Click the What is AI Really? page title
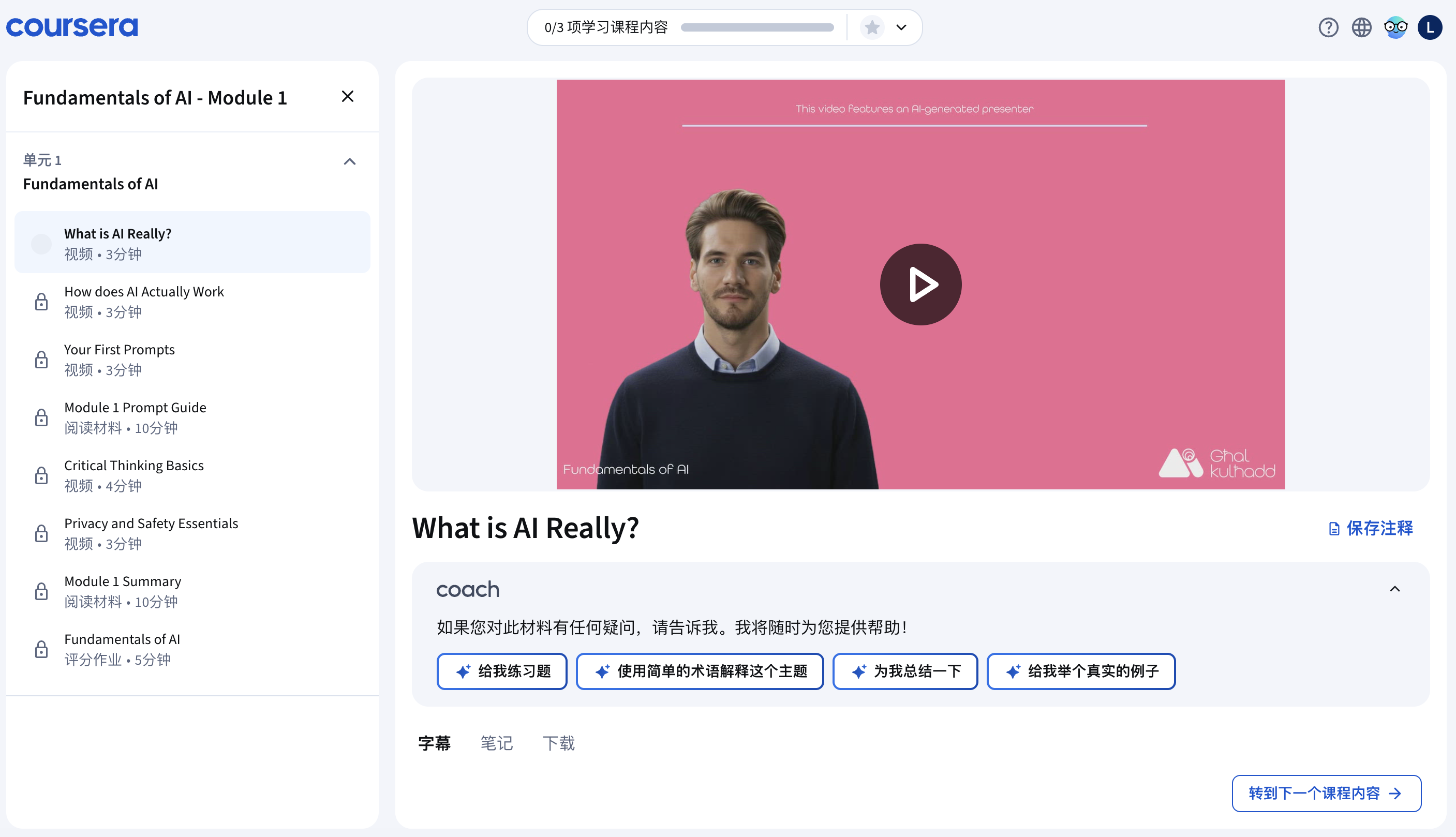The width and height of the screenshot is (1456, 837). [x=525, y=528]
